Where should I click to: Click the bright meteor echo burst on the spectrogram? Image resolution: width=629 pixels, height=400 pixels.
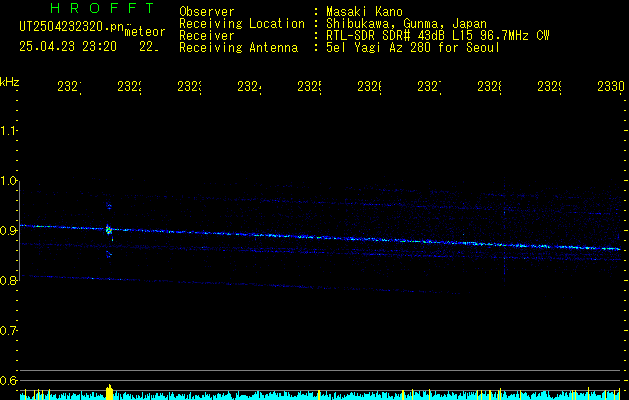108,230
